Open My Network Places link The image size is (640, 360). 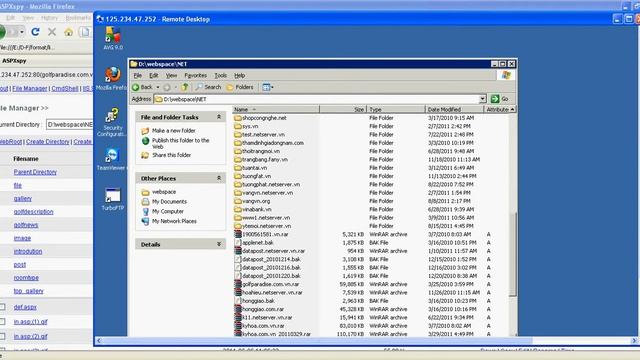[x=174, y=221]
